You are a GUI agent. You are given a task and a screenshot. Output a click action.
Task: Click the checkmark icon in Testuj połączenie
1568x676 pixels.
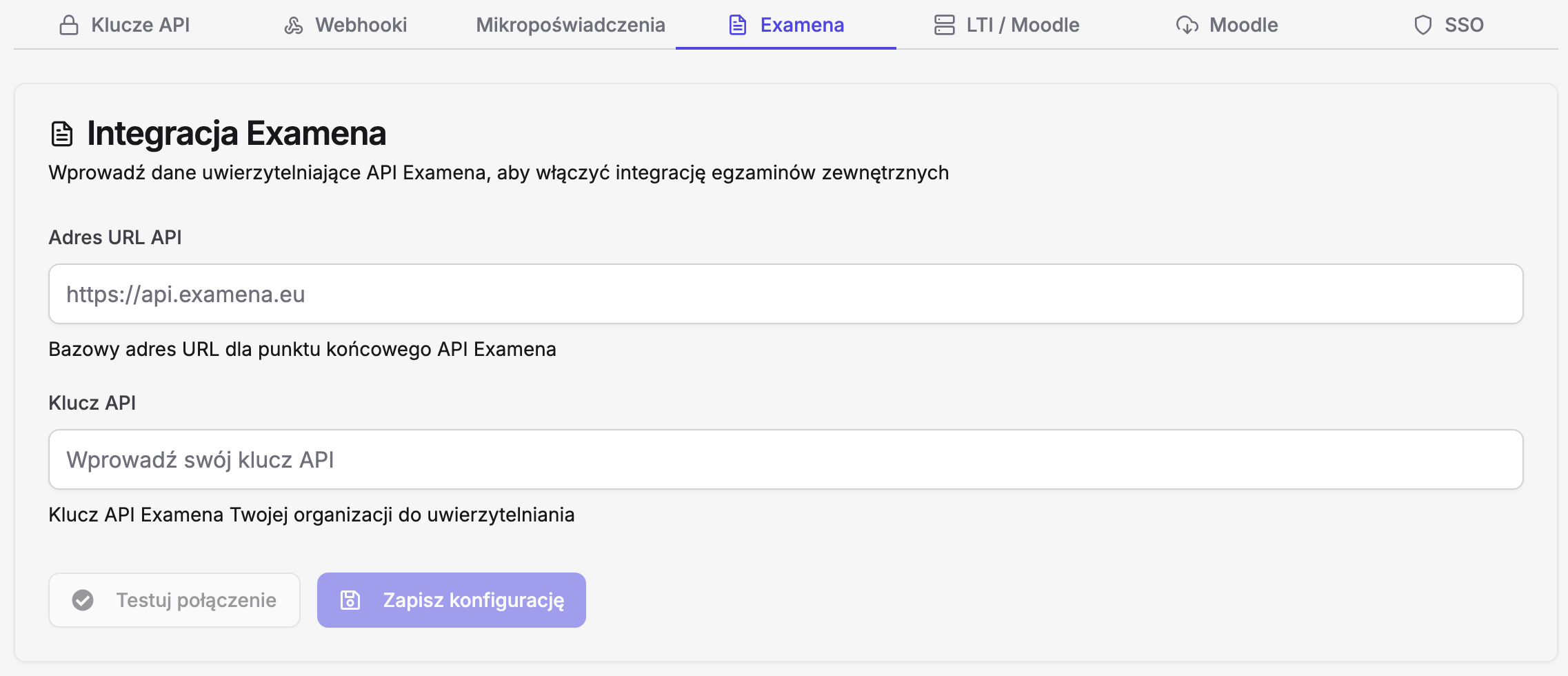pyautogui.click(x=83, y=600)
